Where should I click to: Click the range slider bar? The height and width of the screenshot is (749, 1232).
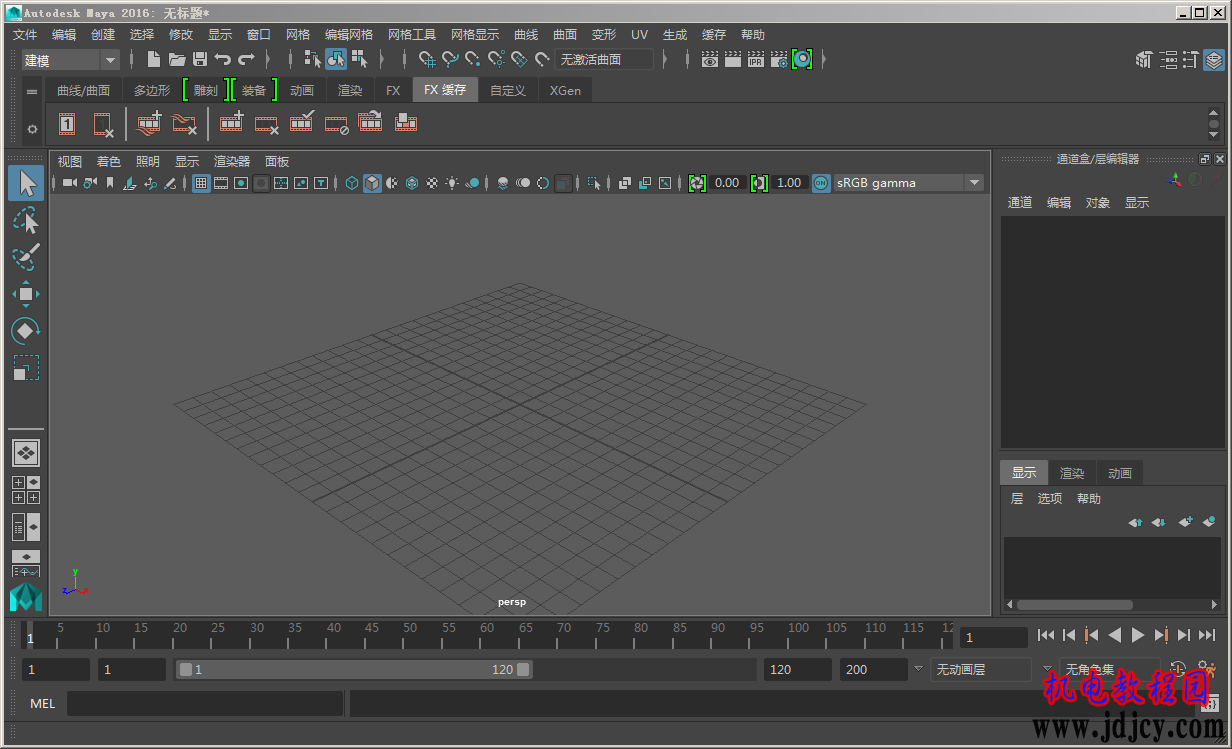pos(355,670)
